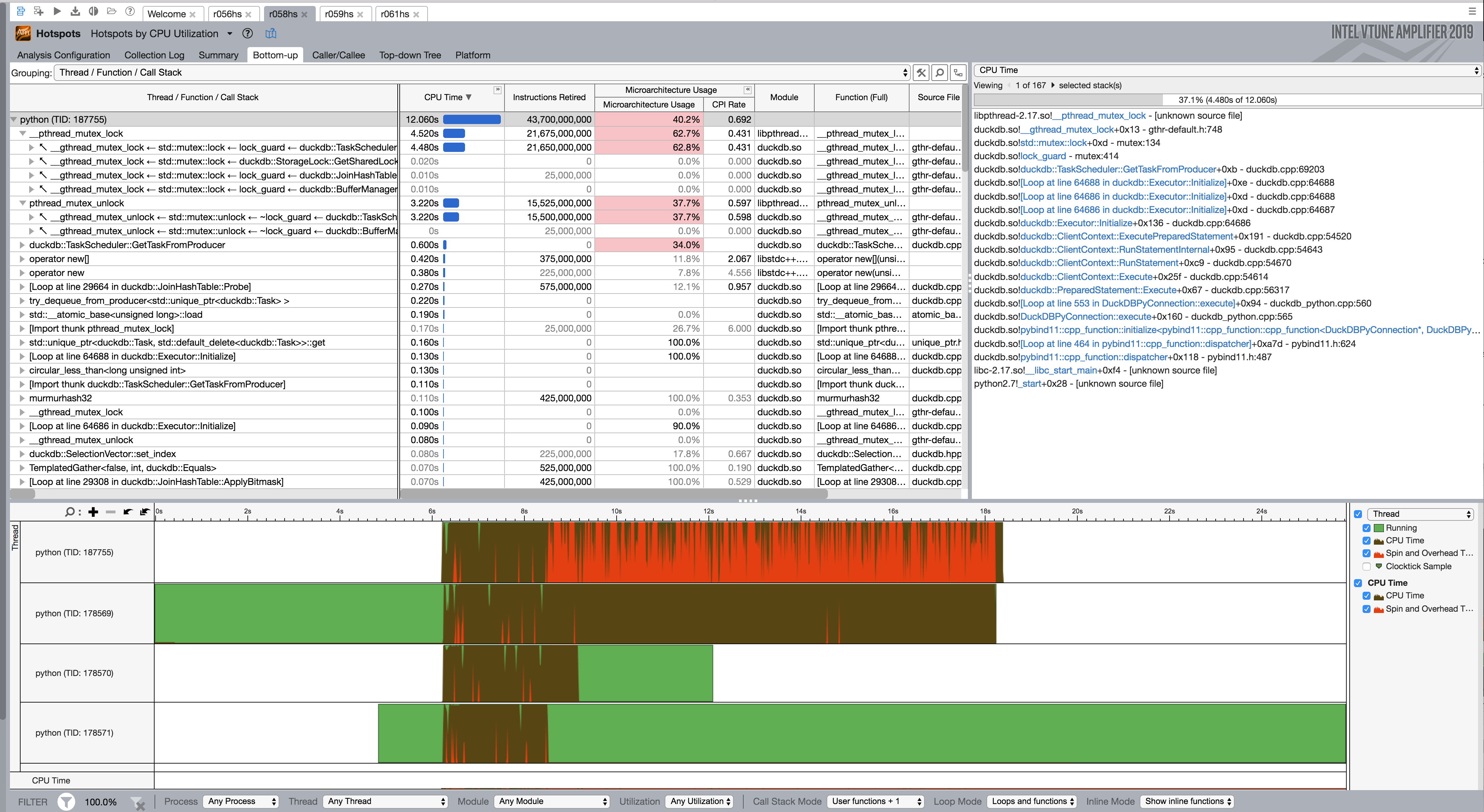The width and height of the screenshot is (1484, 812).
Task: Toggle the Running checkbox
Action: tap(1367, 528)
